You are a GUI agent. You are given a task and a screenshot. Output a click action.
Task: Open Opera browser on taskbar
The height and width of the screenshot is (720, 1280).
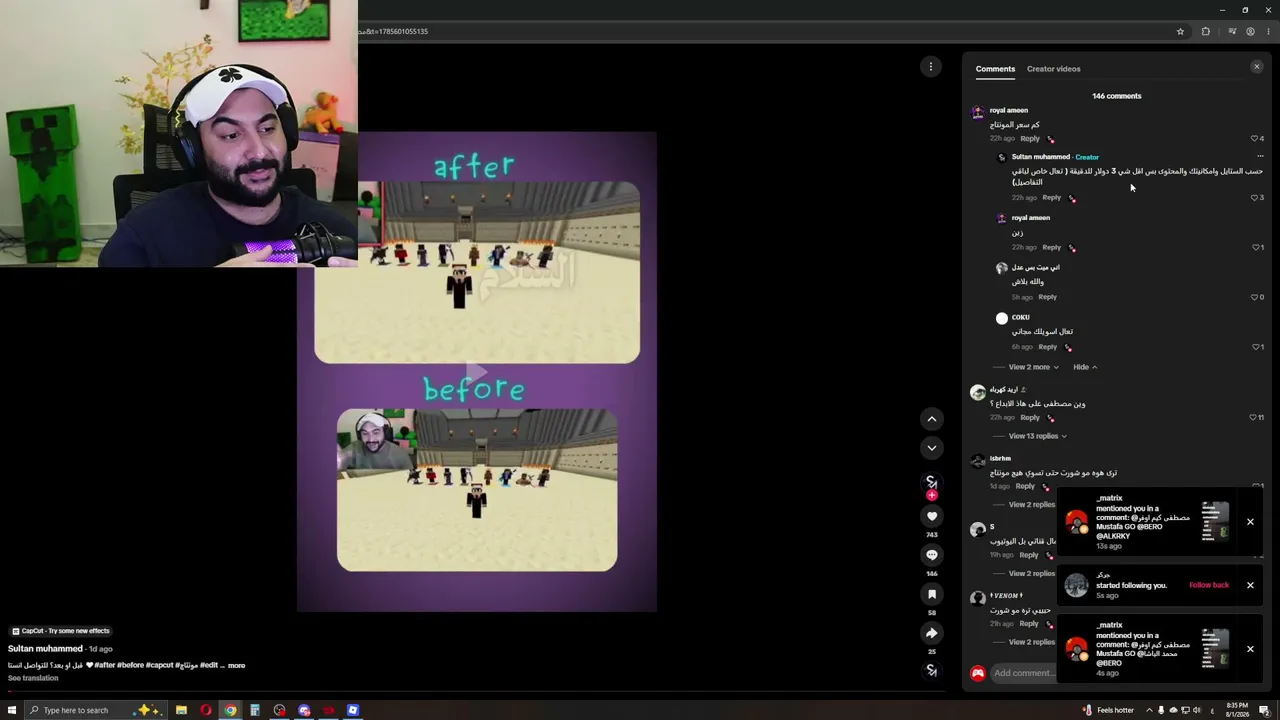tap(206, 710)
